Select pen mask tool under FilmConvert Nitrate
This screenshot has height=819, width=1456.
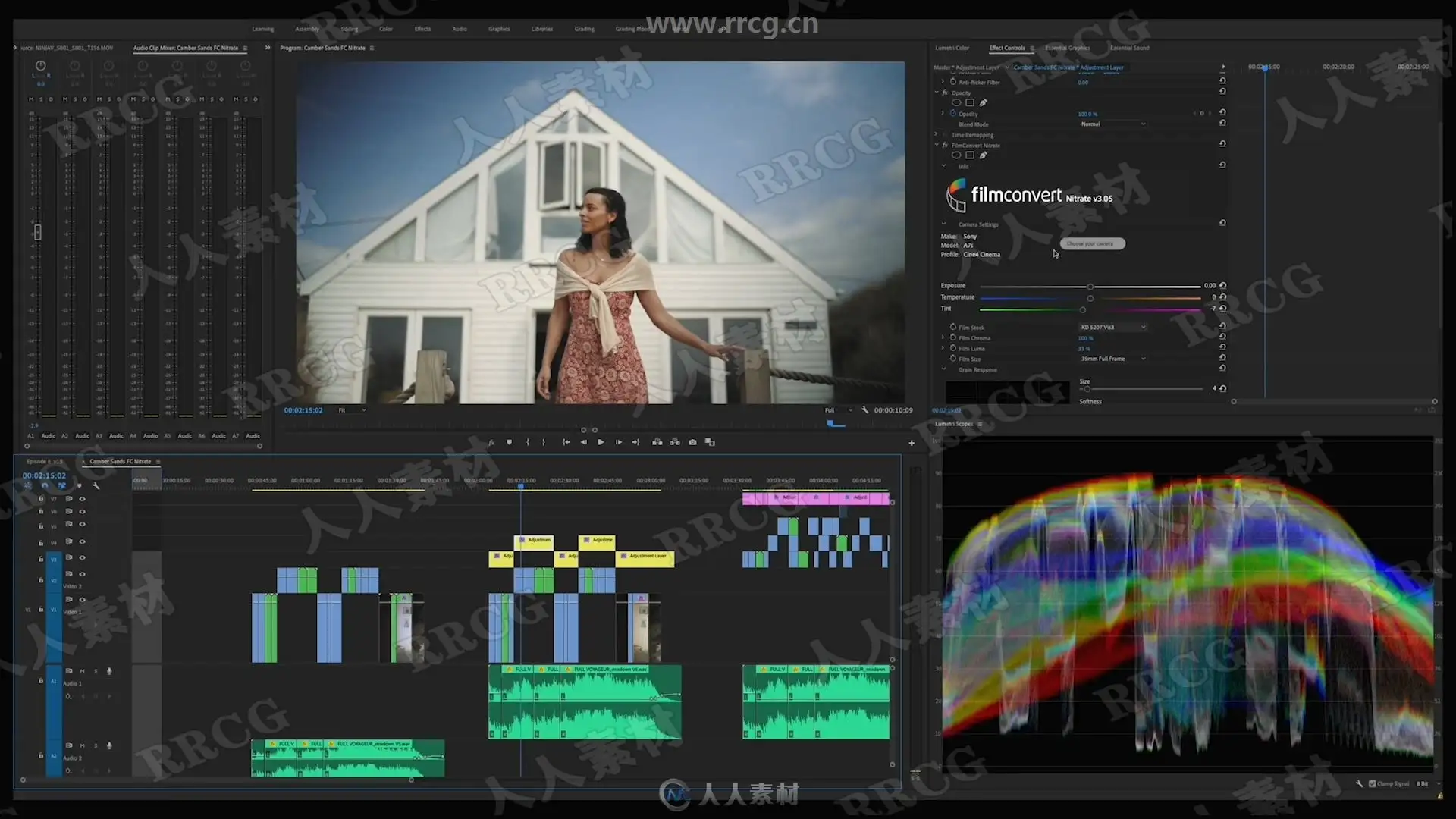click(984, 155)
